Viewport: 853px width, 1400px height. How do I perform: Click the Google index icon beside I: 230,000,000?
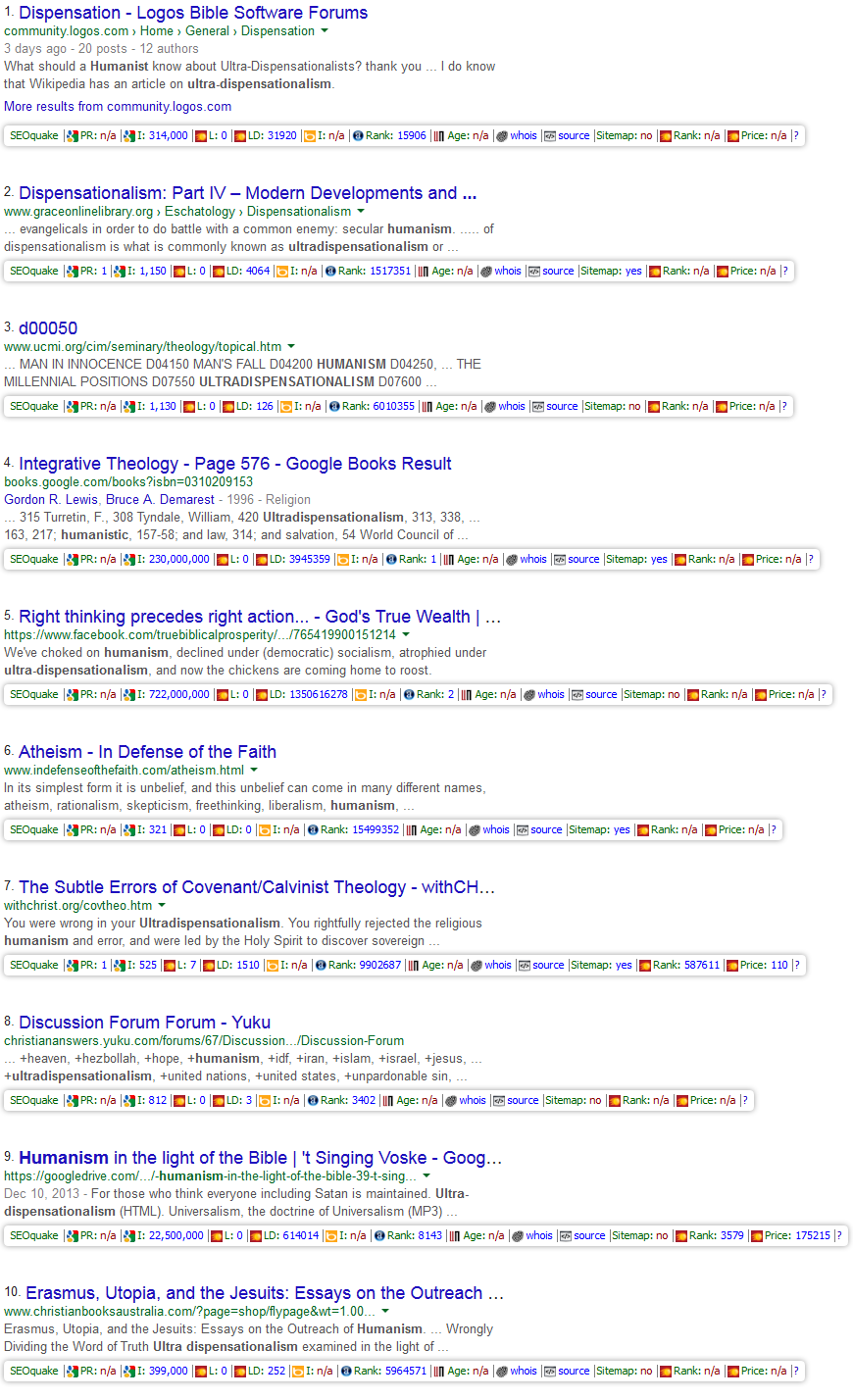[129, 560]
